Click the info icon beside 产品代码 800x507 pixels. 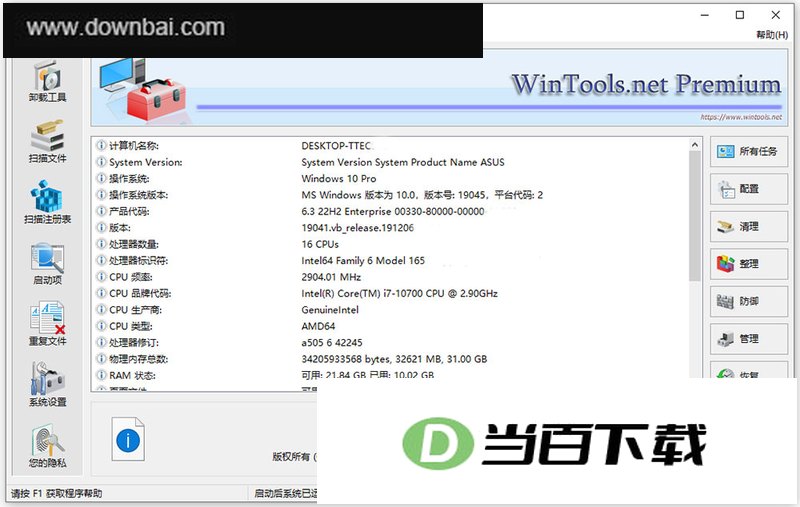click(x=102, y=211)
